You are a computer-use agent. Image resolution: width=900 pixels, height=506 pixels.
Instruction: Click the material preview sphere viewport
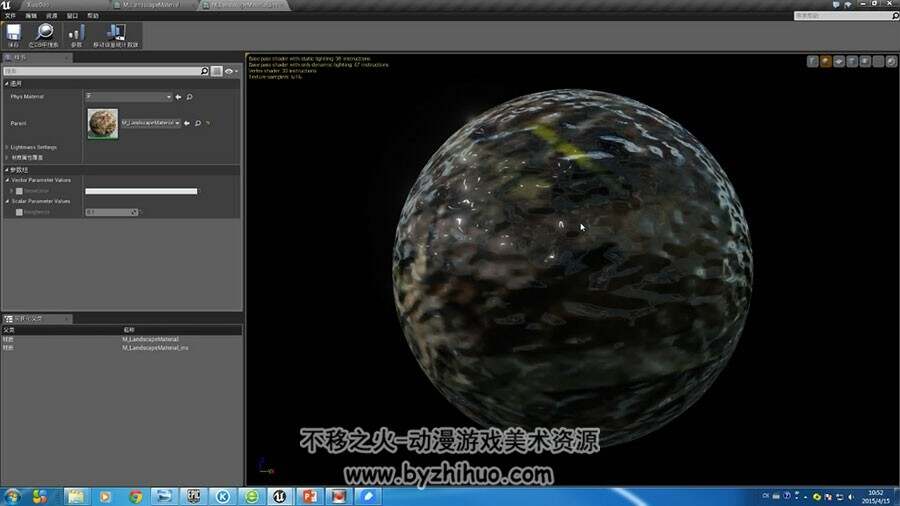click(572, 267)
